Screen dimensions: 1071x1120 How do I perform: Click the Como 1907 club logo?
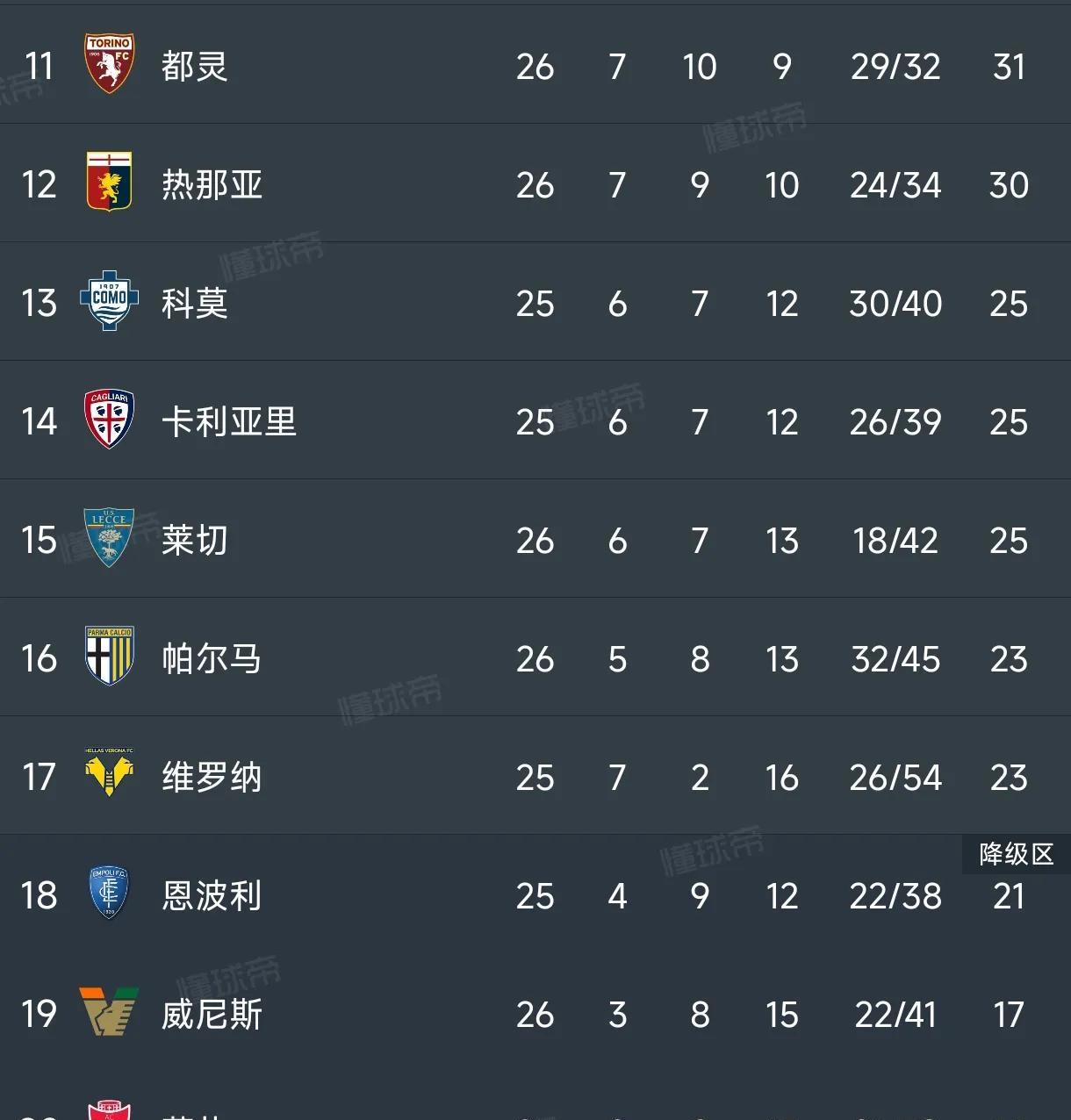point(109,303)
